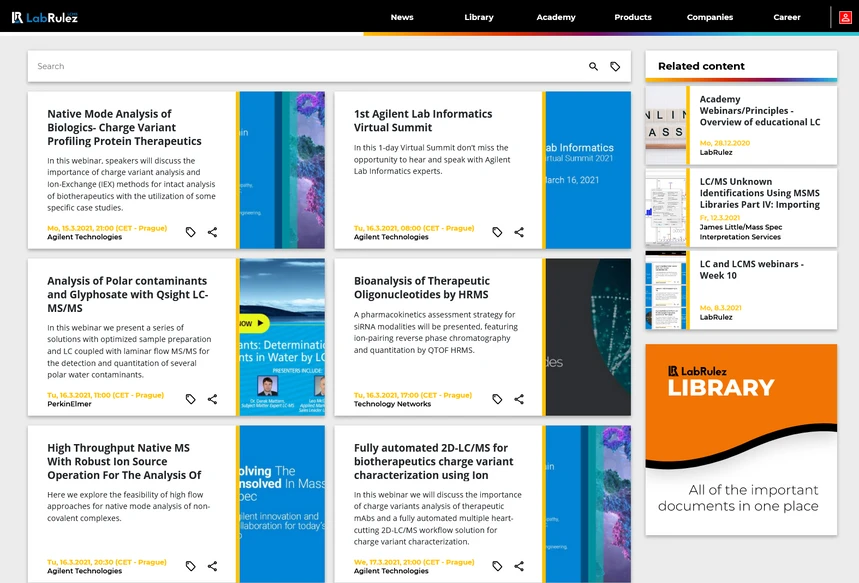This screenshot has width=859, height=583.
Task: Click 'Technology Networks' organizer text
Action: [x=392, y=404]
